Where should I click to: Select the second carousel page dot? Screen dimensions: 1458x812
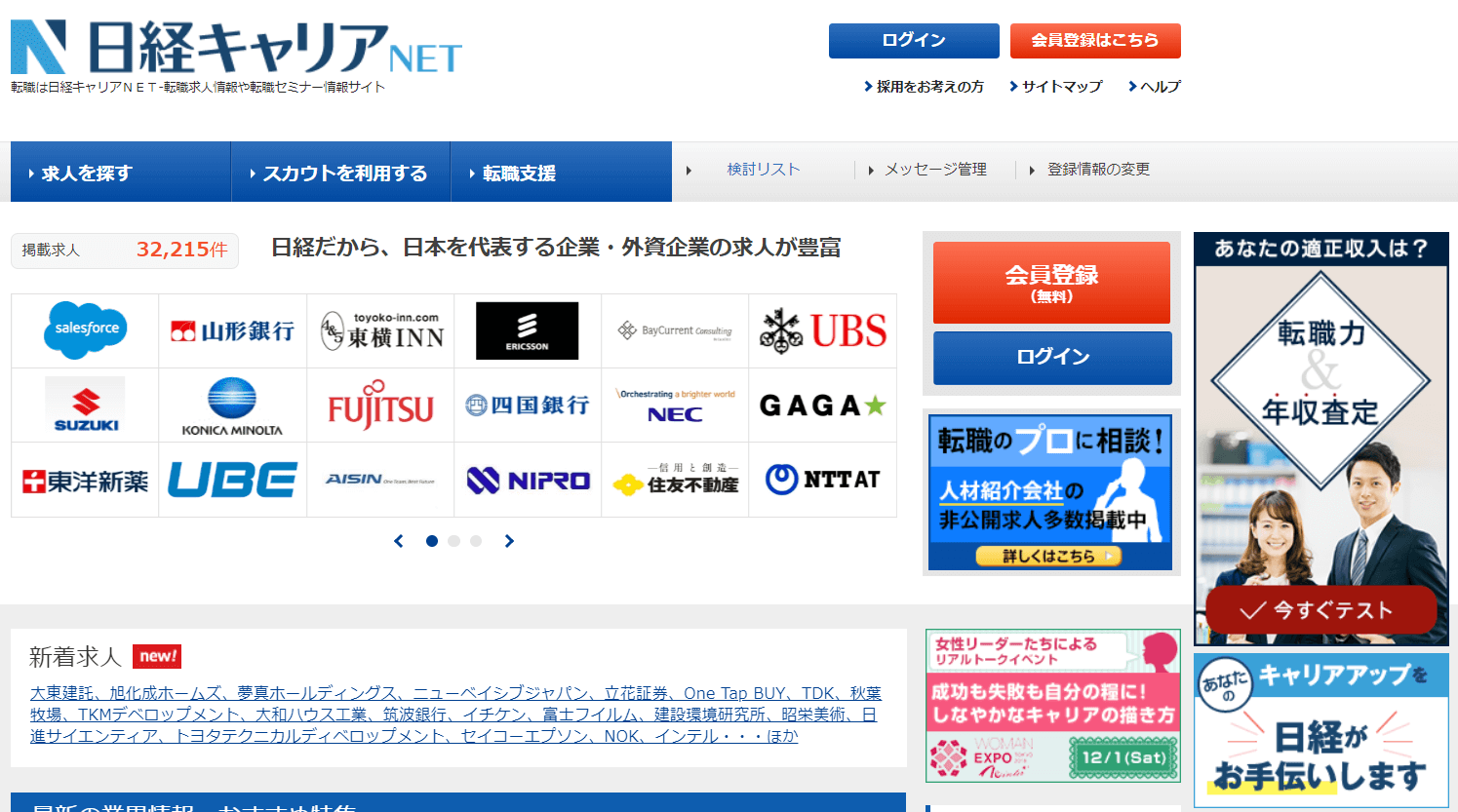click(x=453, y=541)
